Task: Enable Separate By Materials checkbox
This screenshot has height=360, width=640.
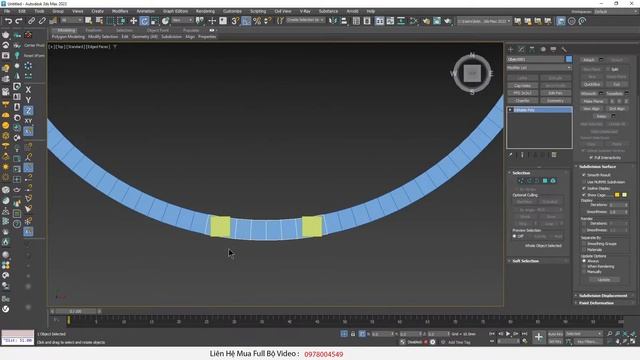Action: (x=584, y=249)
